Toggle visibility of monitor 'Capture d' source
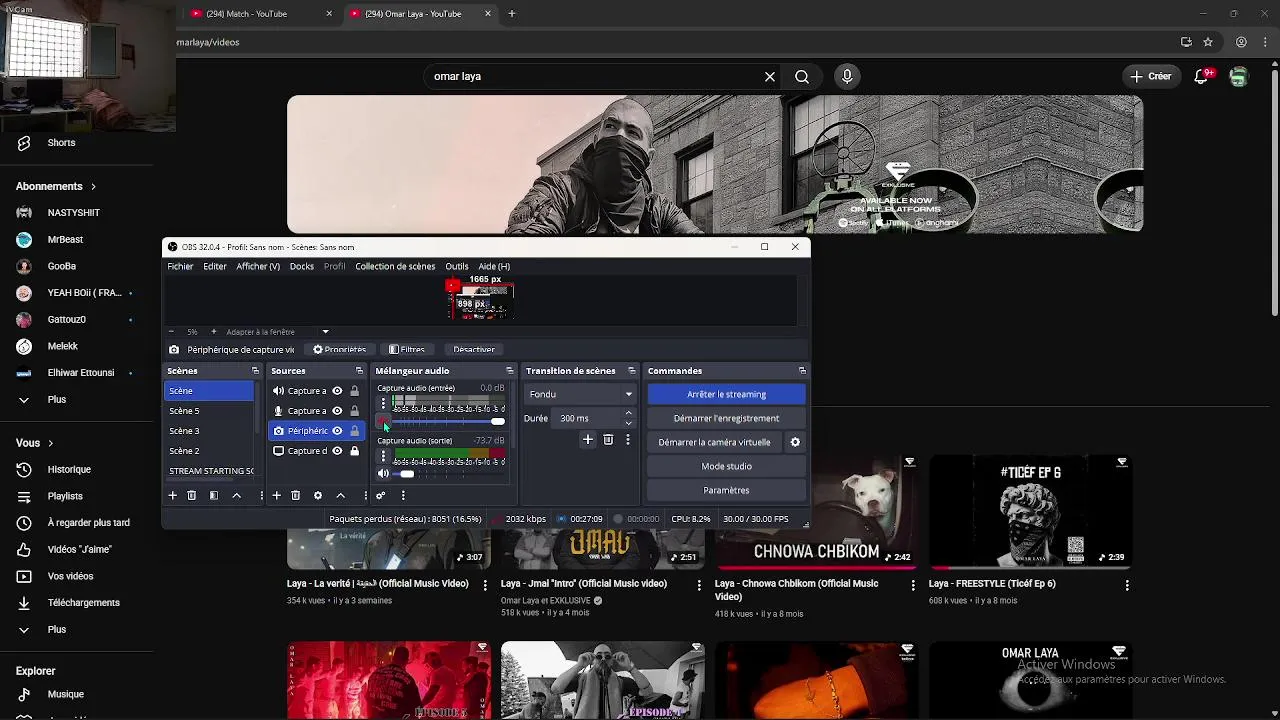 pyautogui.click(x=337, y=451)
